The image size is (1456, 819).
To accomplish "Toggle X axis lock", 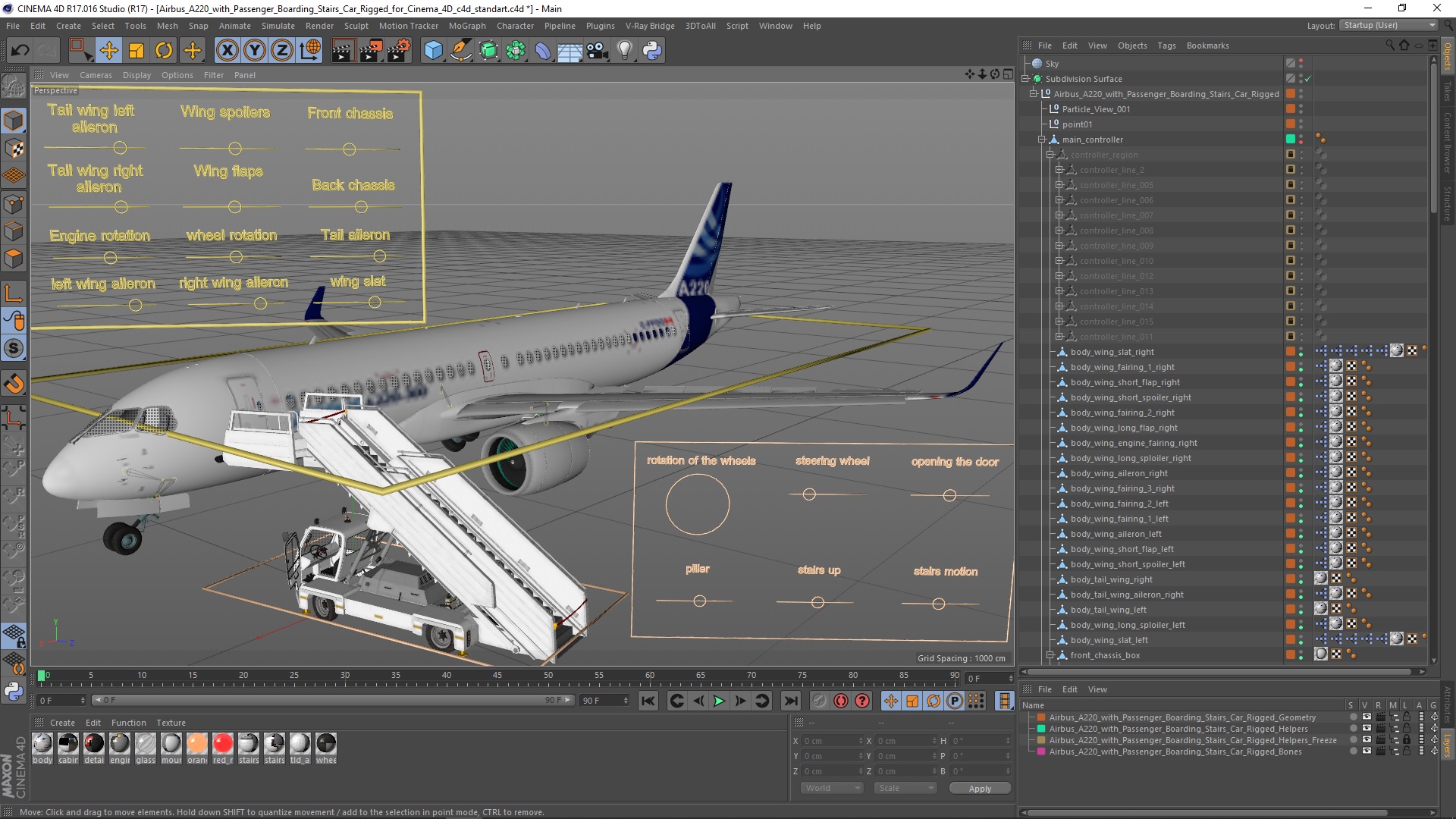I will 227,51.
